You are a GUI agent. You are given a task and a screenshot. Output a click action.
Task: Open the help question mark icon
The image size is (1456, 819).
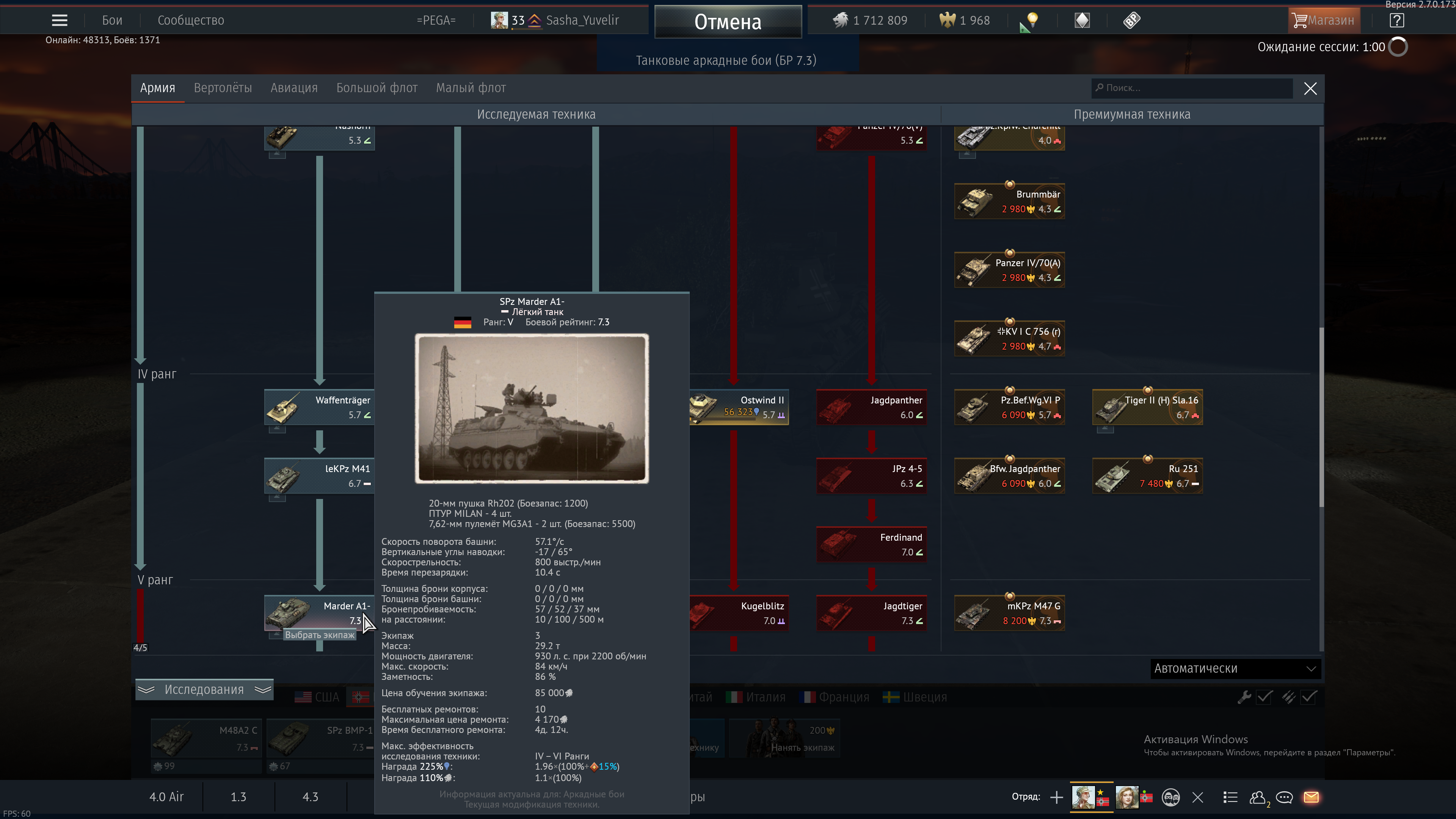click(x=1396, y=20)
